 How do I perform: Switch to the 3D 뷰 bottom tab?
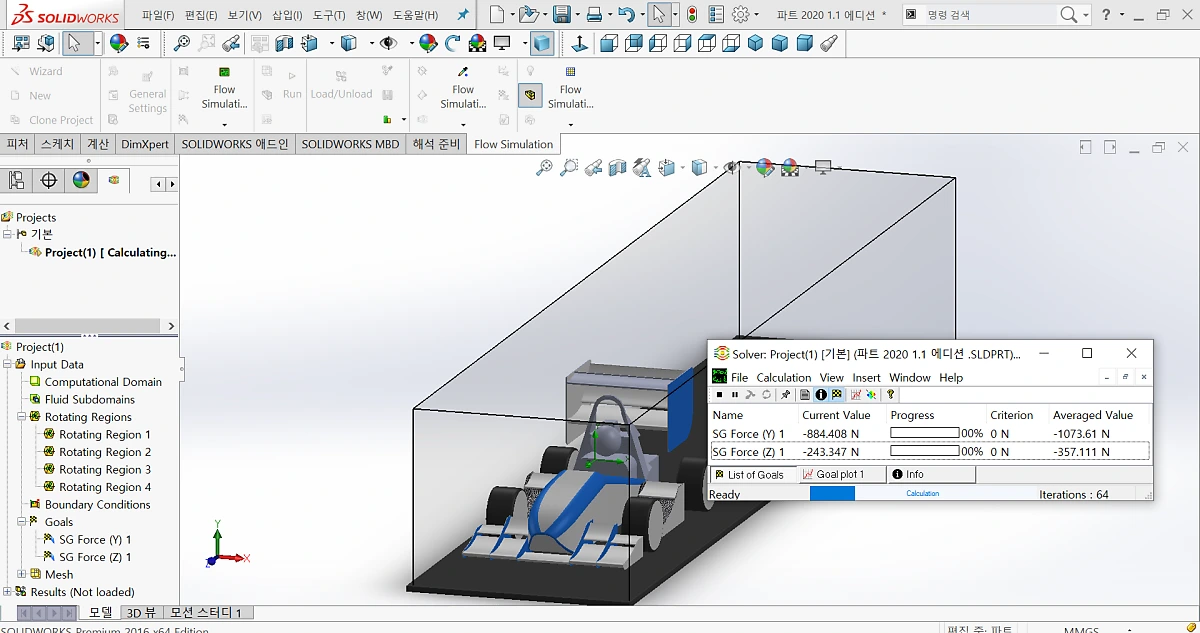pyautogui.click(x=141, y=612)
